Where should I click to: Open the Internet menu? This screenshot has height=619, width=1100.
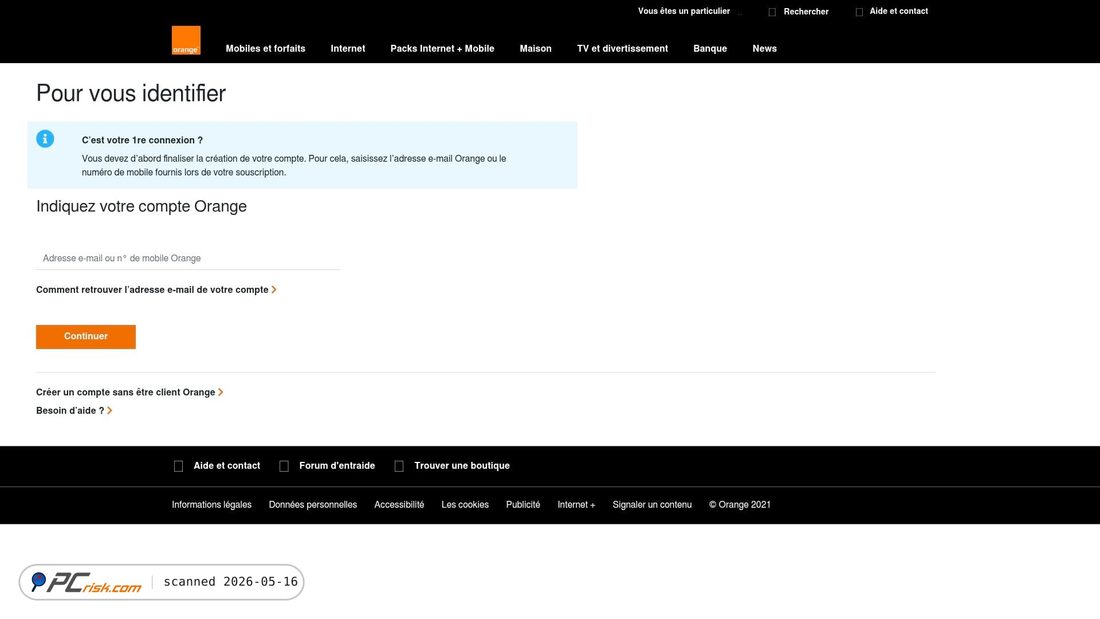coord(348,48)
